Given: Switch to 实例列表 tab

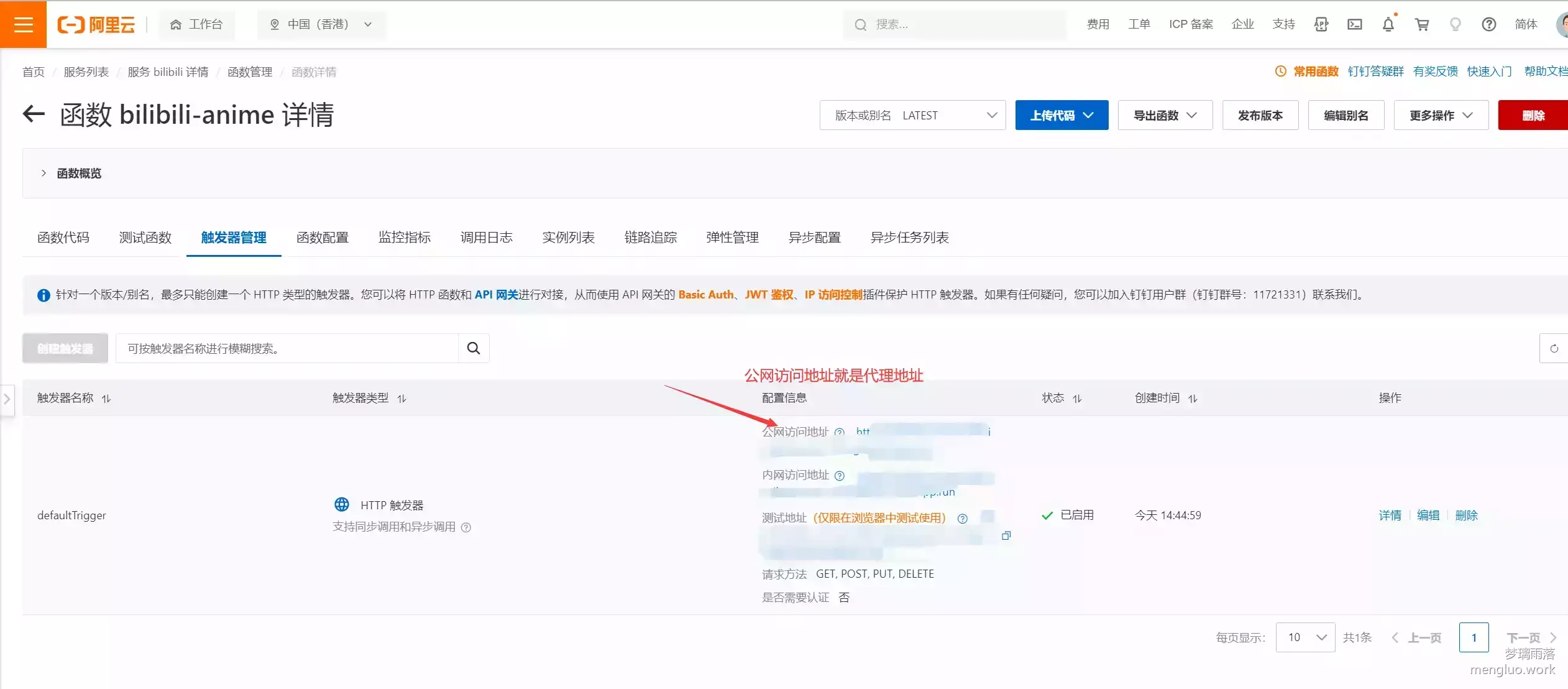Looking at the screenshot, I should (569, 238).
